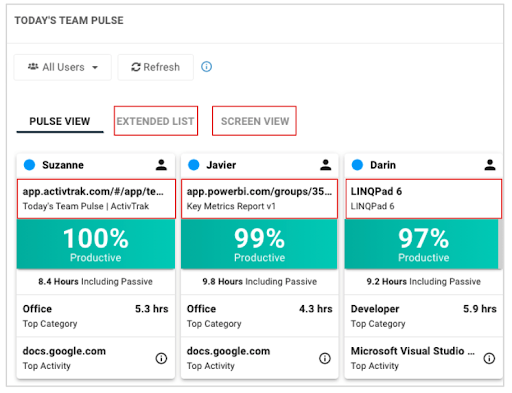This screenshot has width=512, height=393.
Task: Click Darin's blue status dot
Action: pyautogui.click(x=357, y=165)
